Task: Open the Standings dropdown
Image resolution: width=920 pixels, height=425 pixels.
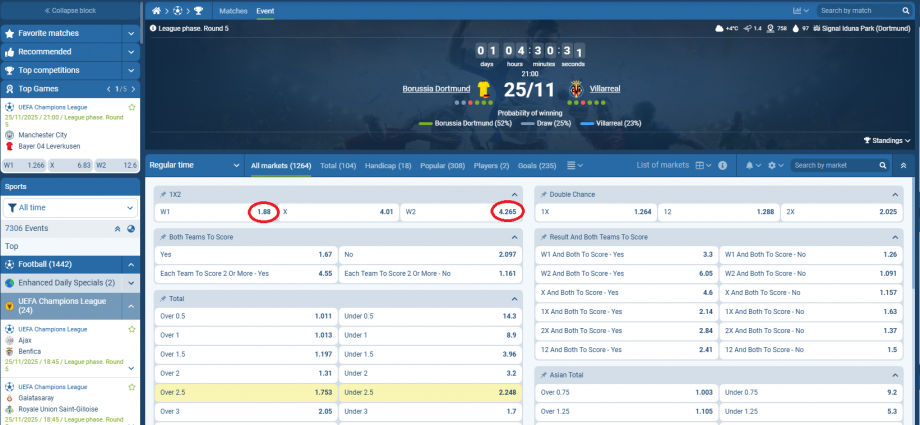Action: click(887, 141)
